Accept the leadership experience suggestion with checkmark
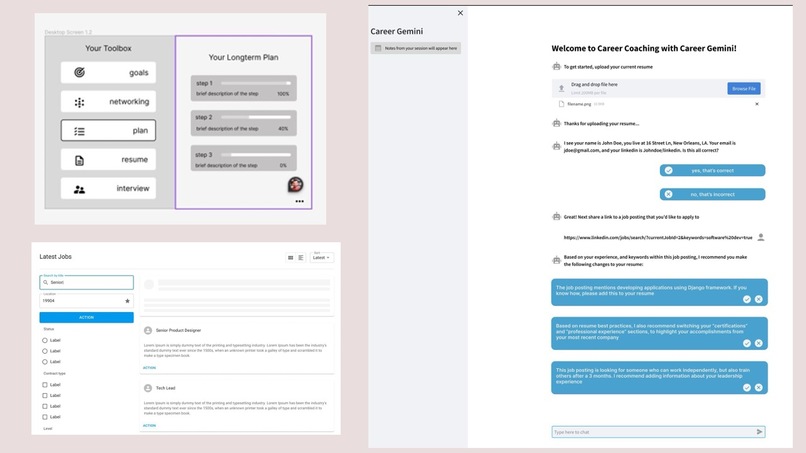 tap(747, 388)
